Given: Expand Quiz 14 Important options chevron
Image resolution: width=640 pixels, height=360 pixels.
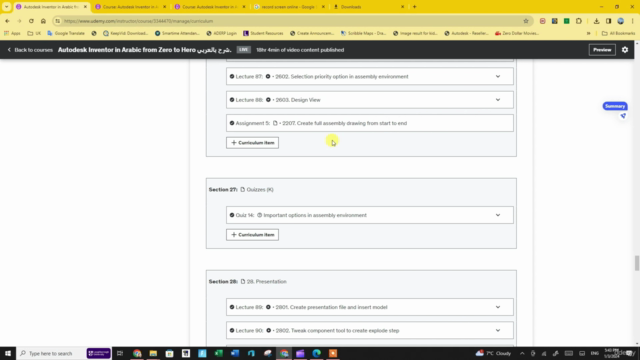Looking at the screenshot, I should tap(498, 215).
